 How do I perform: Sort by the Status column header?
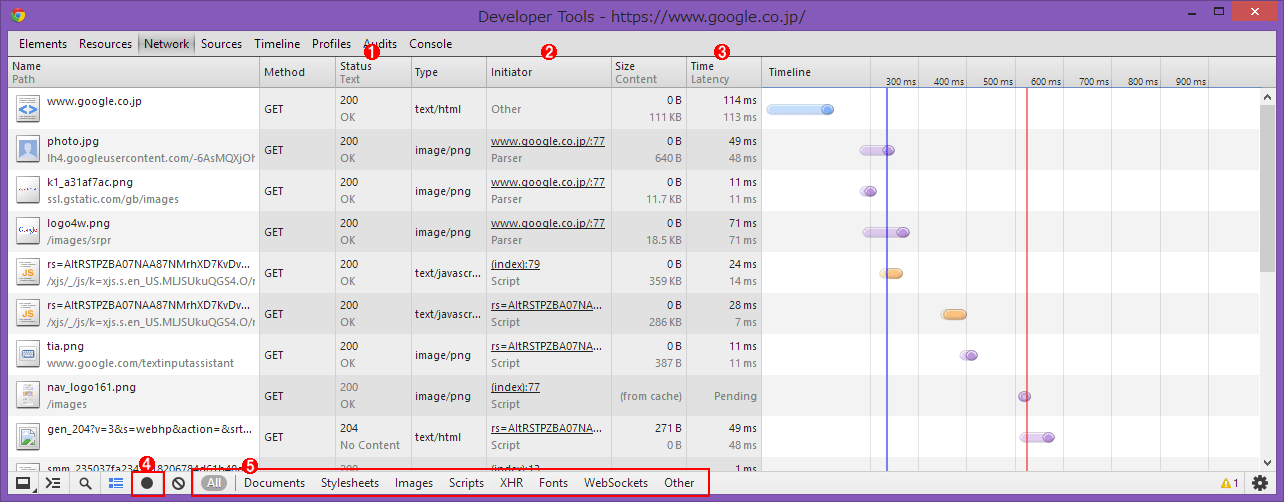373,72
